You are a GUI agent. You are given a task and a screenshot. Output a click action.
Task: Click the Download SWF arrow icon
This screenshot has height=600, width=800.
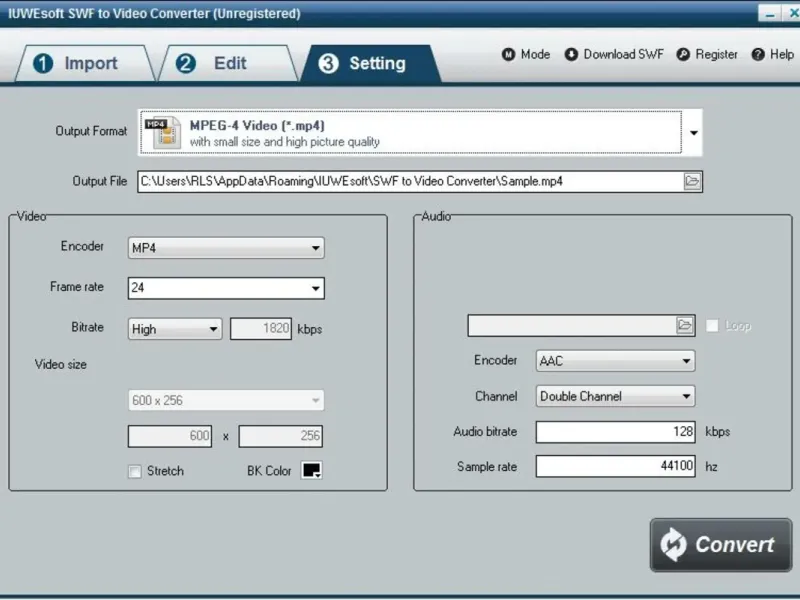coord(571,54)
